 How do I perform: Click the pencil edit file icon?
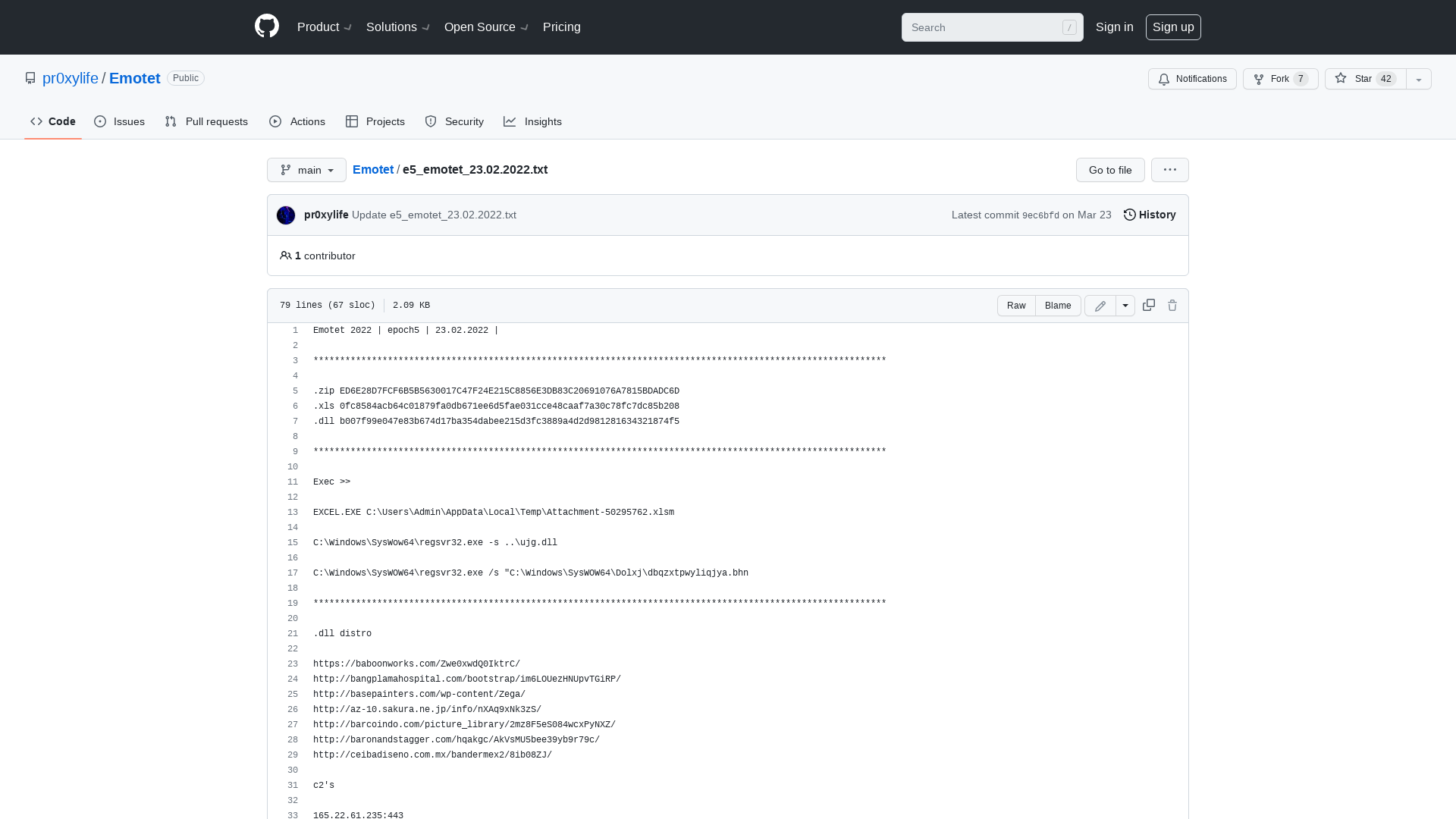(x=1100, y=306)
